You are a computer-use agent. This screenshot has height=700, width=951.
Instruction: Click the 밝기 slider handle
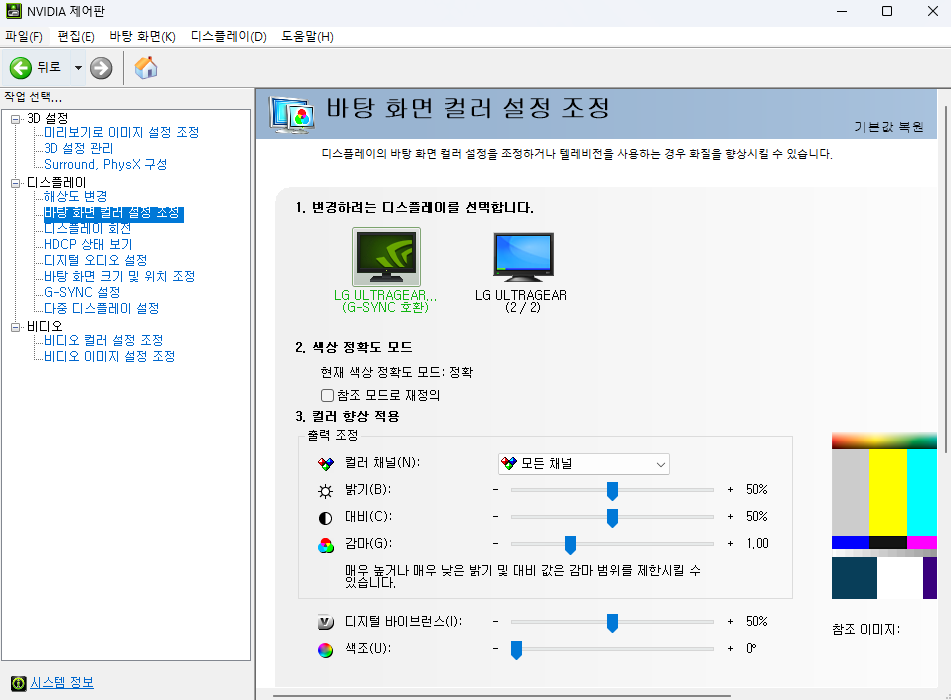coord(613,490)
